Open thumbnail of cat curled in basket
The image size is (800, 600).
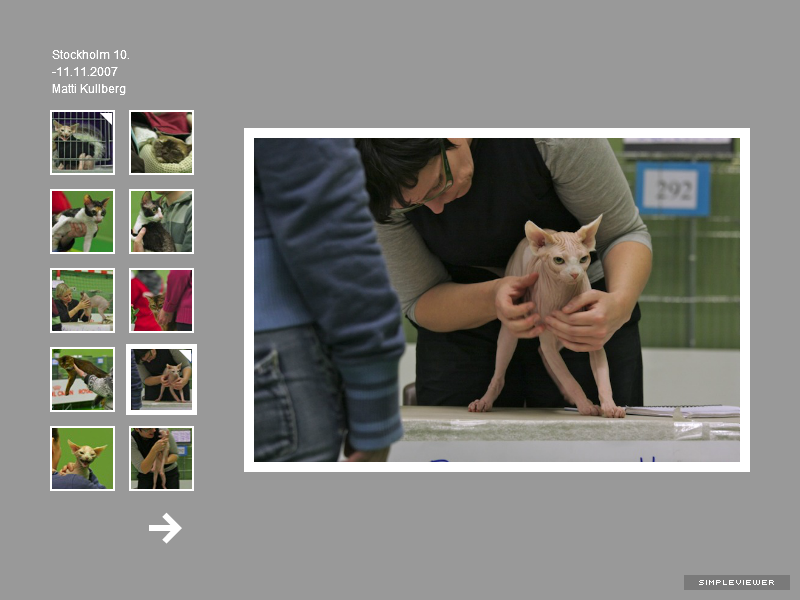coord(161,142)
